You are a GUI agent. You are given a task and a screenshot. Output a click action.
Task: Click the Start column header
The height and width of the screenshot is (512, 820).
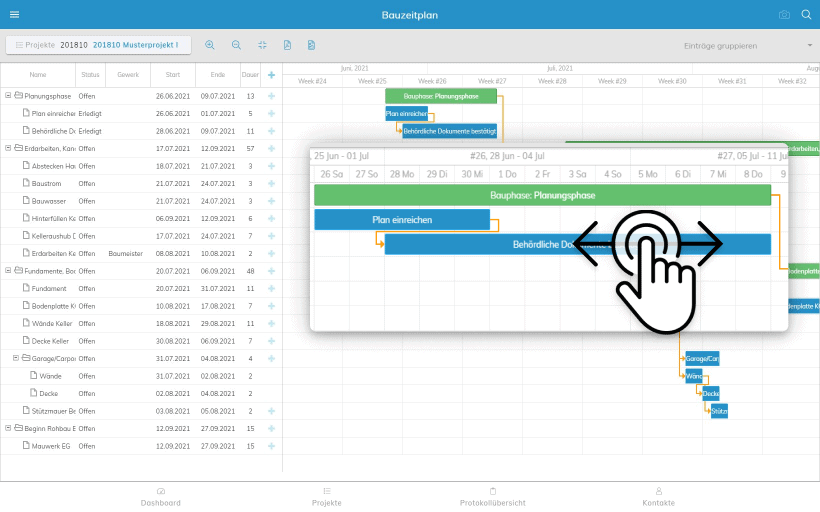(173, 75)
